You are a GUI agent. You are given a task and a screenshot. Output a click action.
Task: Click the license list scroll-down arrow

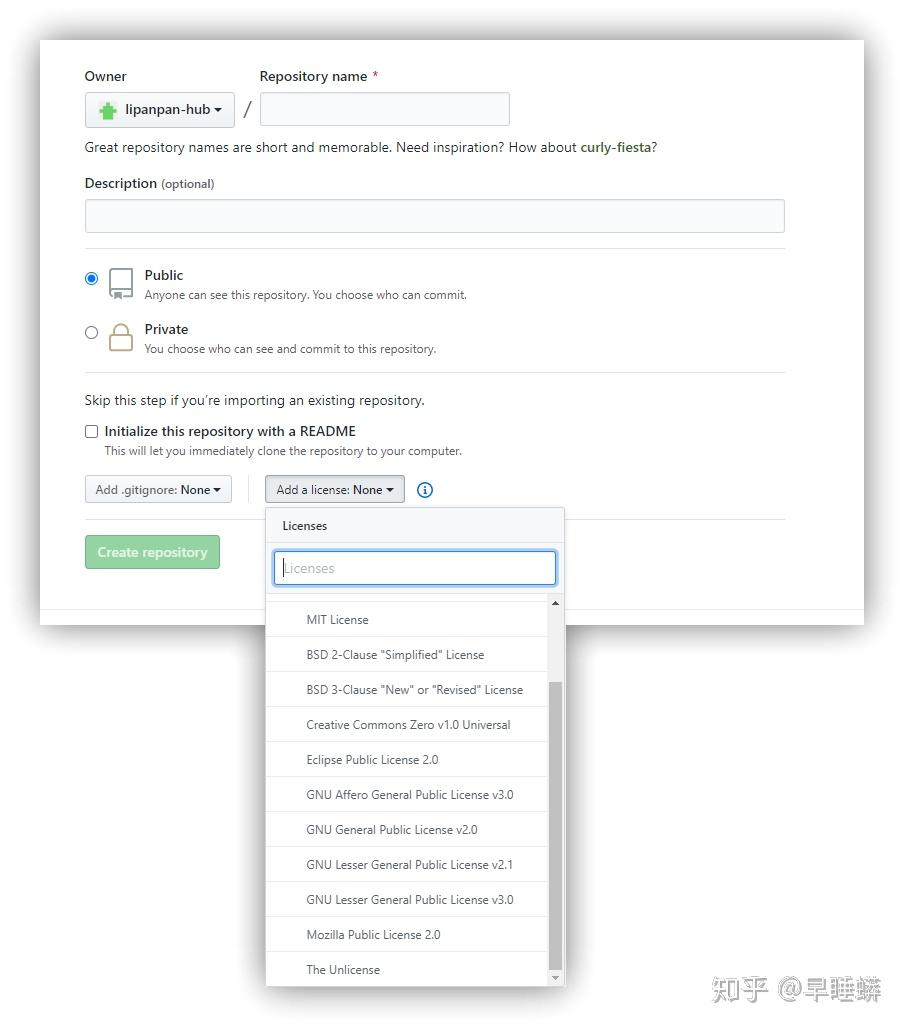coord(556,977)
